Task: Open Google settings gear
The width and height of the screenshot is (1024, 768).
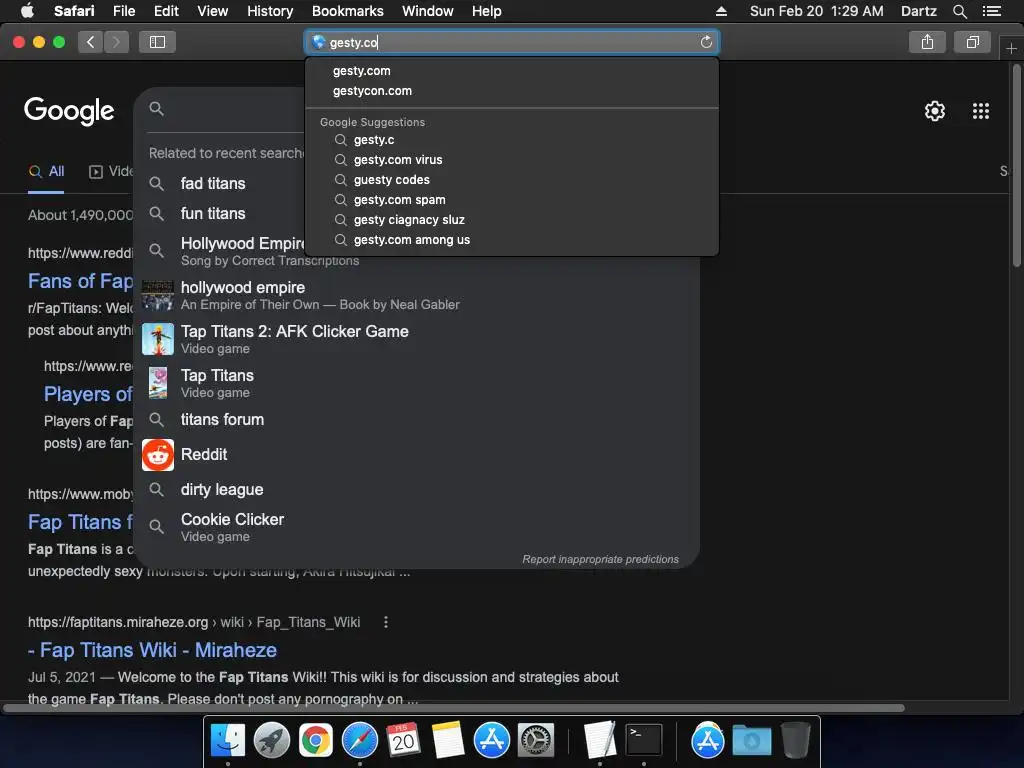Action: coord(935,111)
